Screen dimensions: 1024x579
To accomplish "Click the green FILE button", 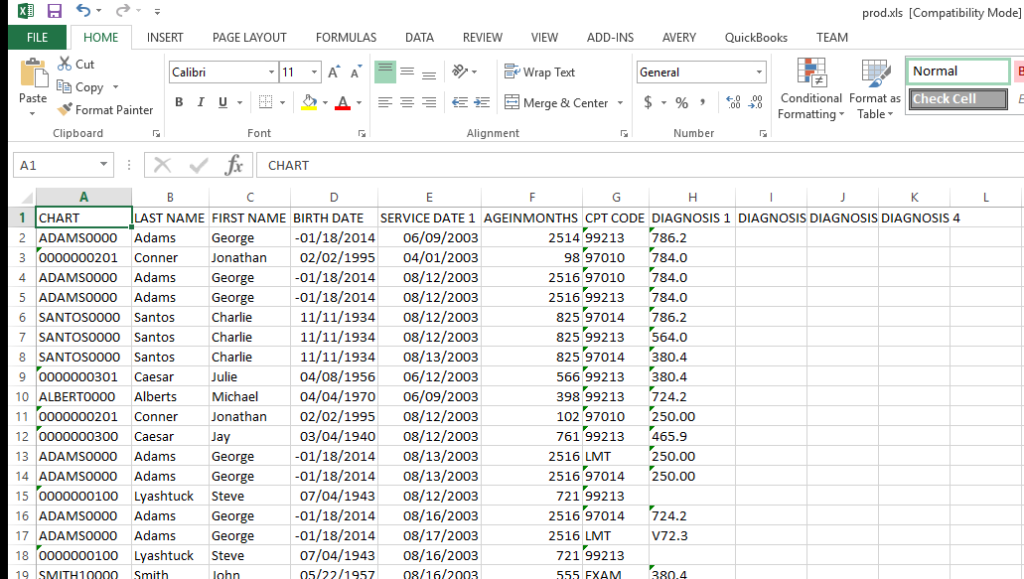I will (37, 38).
